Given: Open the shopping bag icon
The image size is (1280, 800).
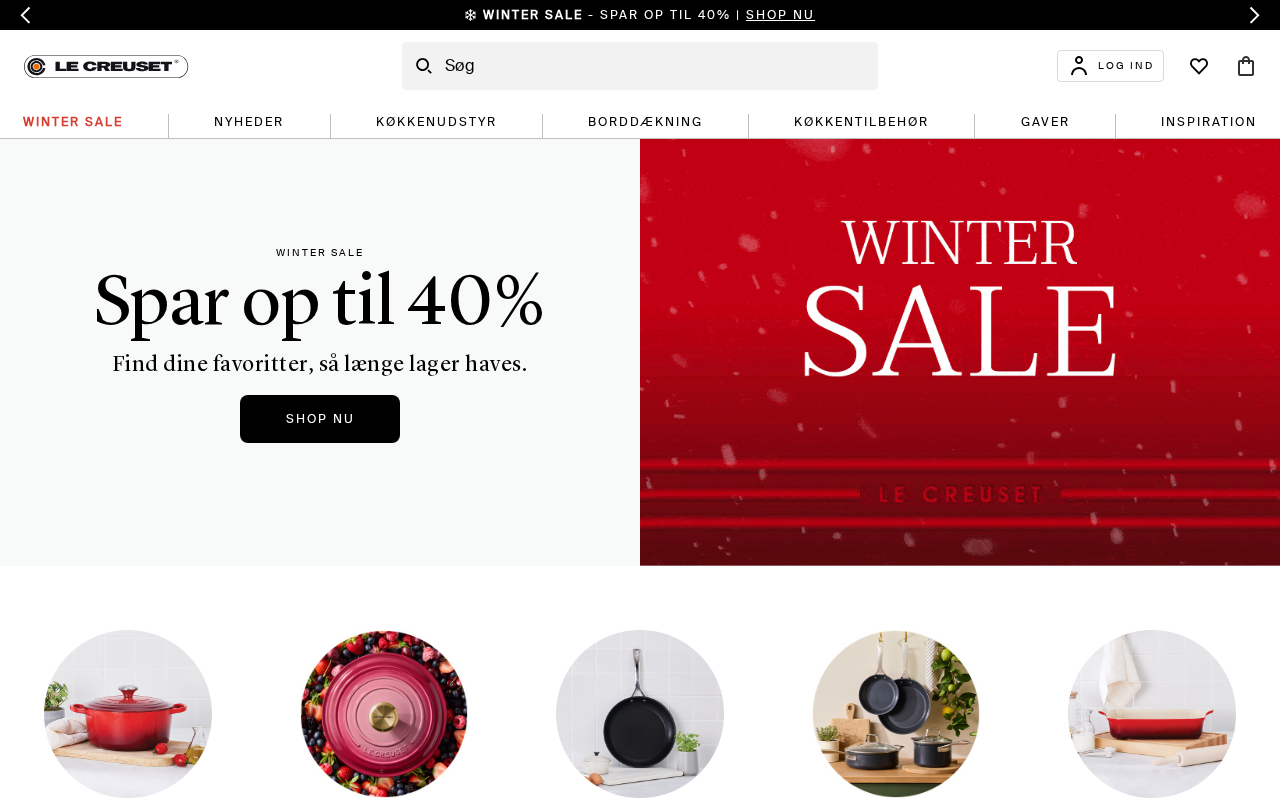Looking at the screenshot, I should click(x=1246, y=66).
